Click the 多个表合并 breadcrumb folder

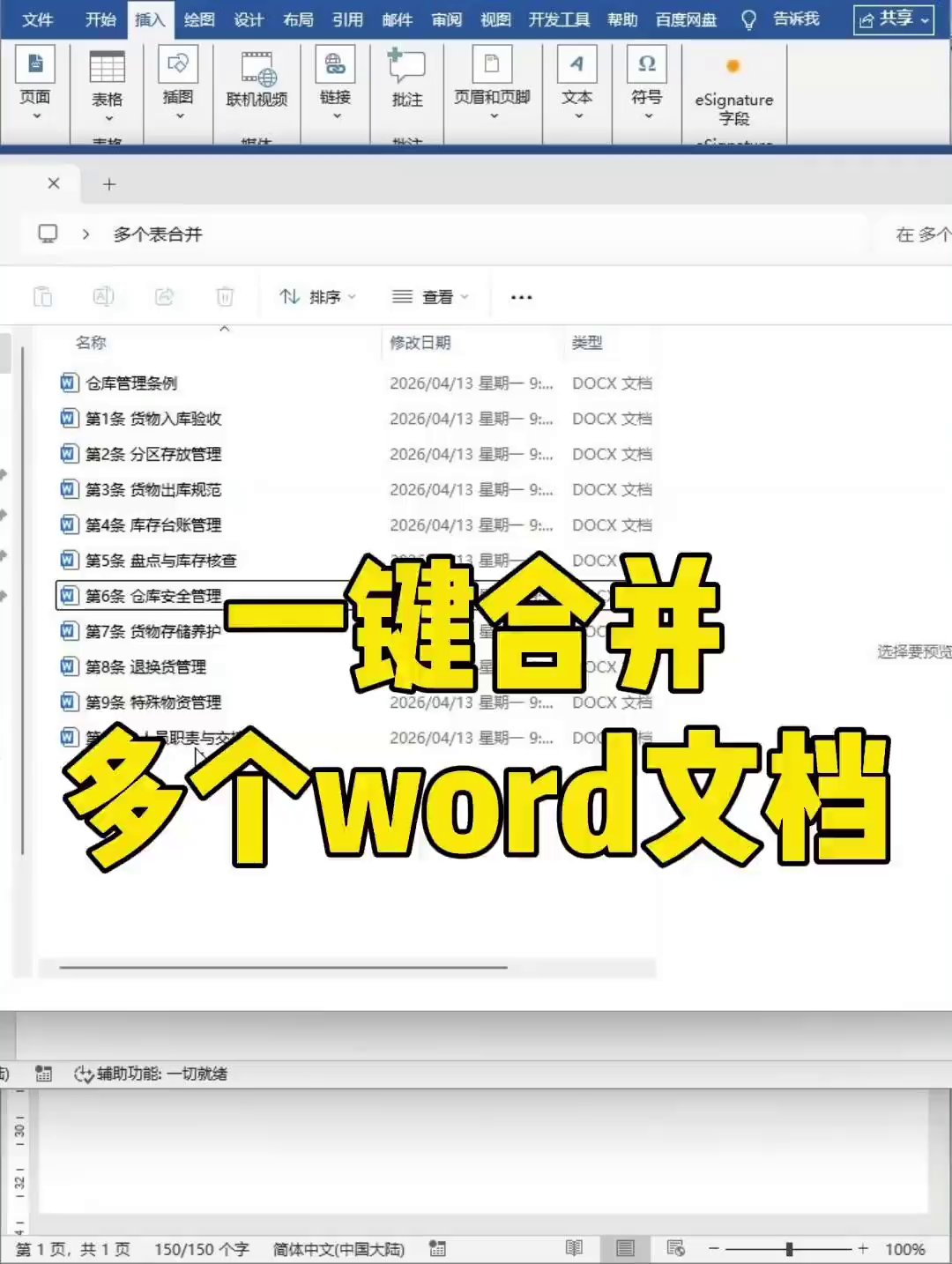[158, 234]
